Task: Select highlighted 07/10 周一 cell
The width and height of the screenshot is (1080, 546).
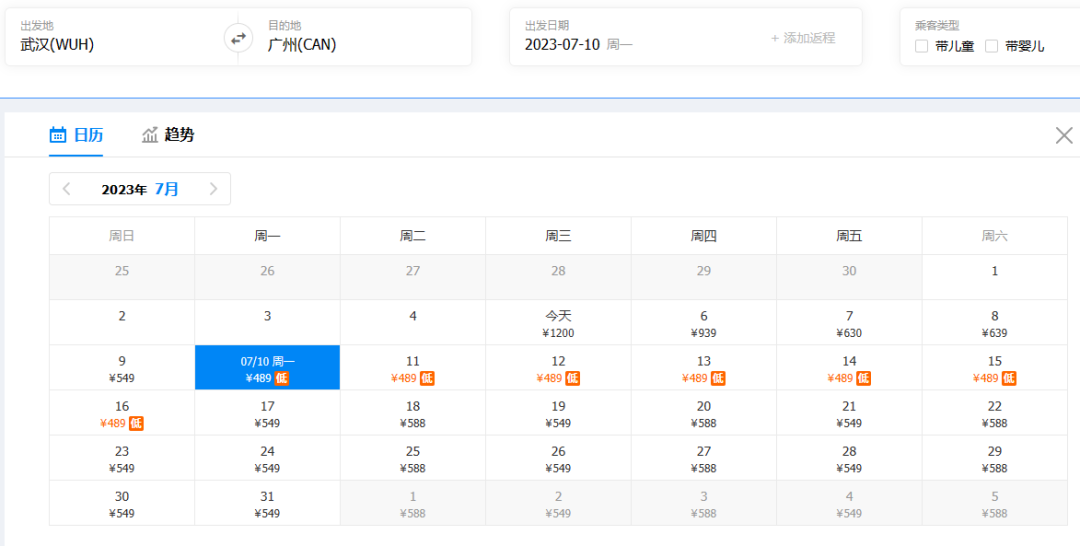Action: click(267, 368)
